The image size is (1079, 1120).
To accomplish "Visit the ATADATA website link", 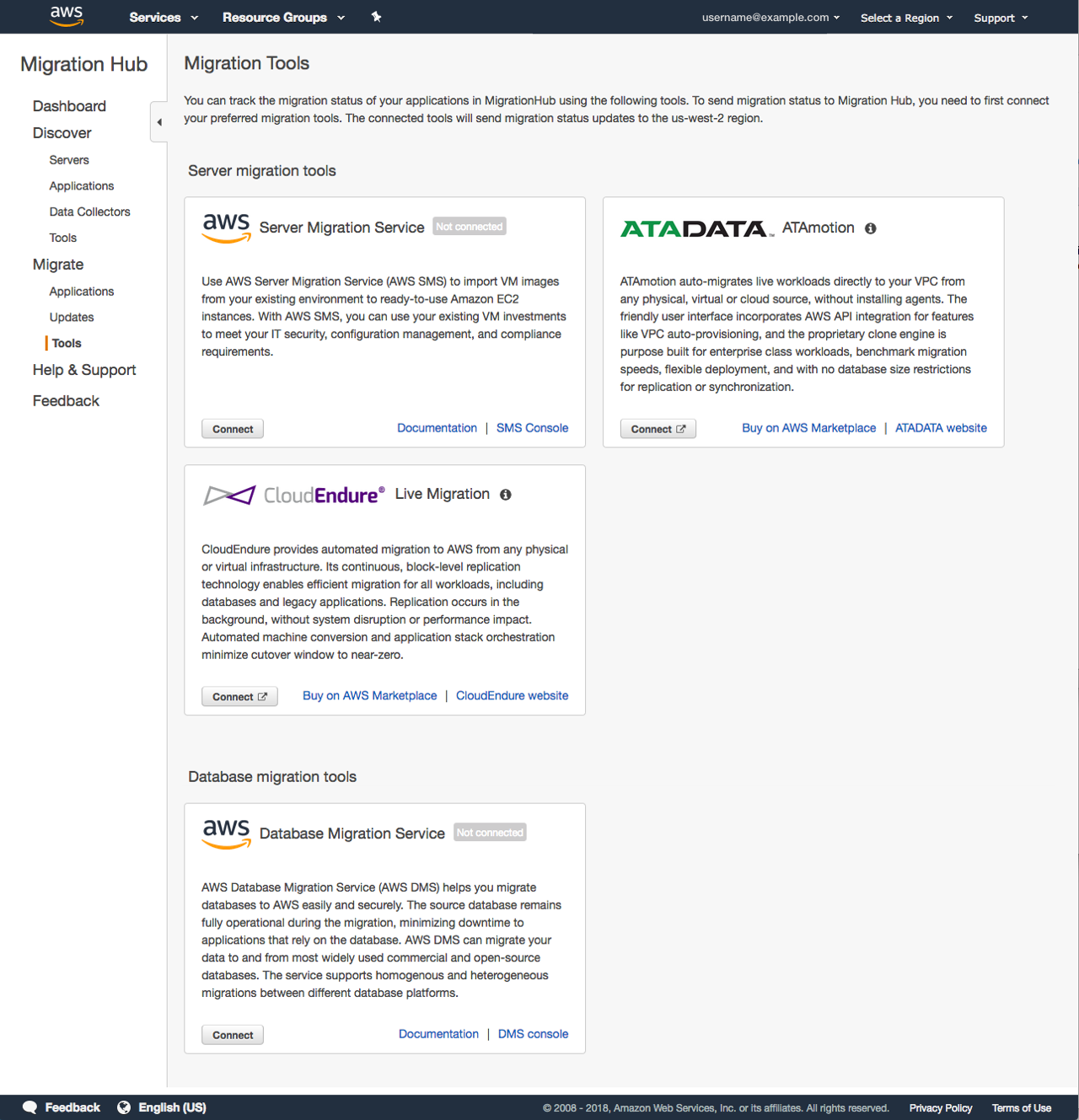I will pyautogui.click(x=941, y=428).
